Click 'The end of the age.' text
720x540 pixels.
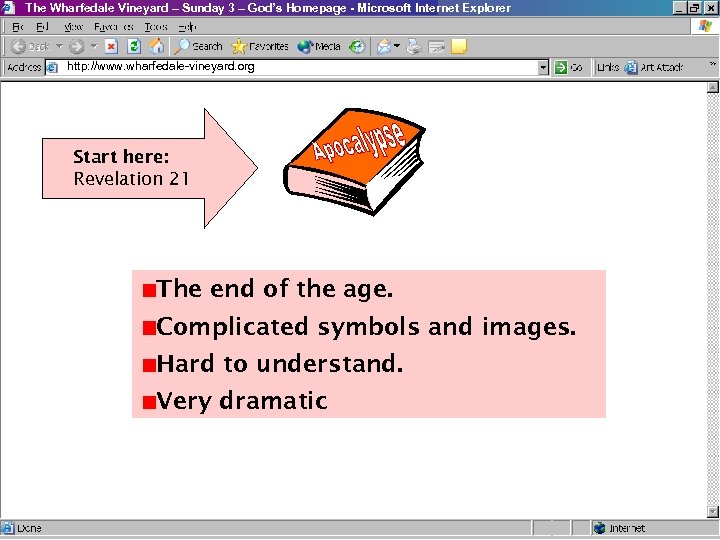275,289
